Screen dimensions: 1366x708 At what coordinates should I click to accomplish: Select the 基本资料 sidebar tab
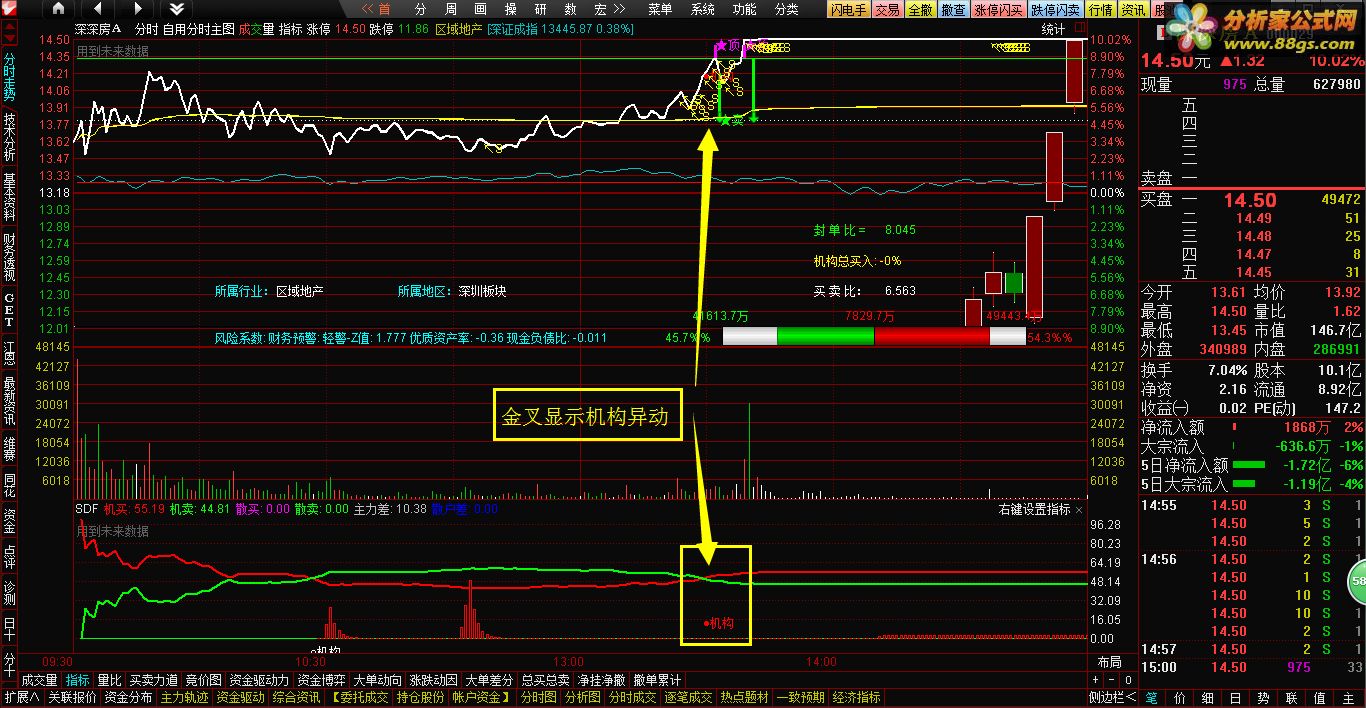click(x=9, y=197)
